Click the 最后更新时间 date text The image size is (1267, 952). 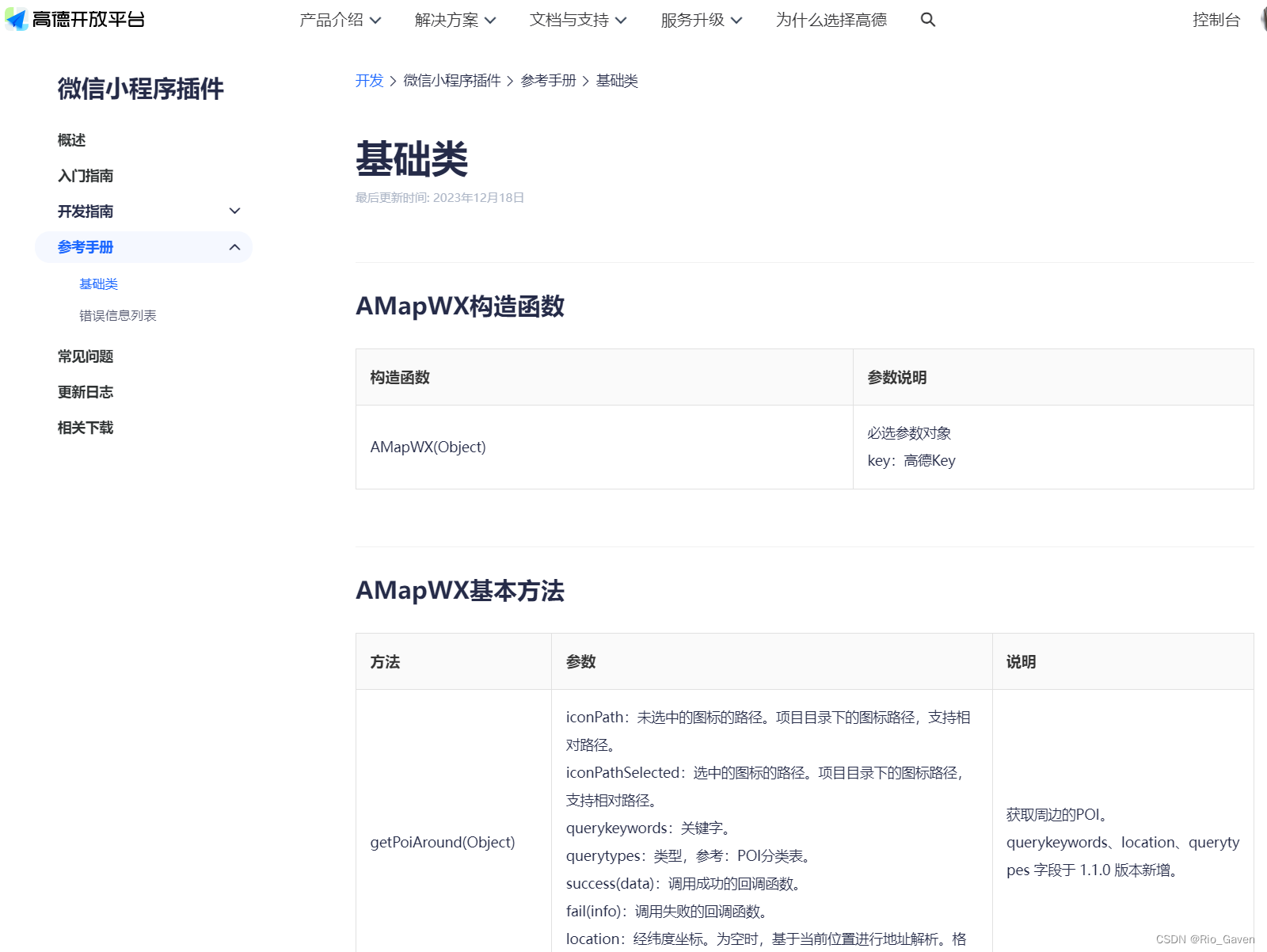(440, 198)
